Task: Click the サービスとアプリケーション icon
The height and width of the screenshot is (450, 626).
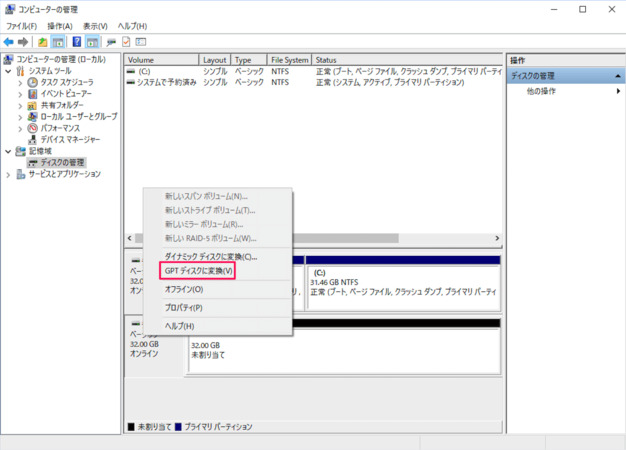Action: coord(20,174)
